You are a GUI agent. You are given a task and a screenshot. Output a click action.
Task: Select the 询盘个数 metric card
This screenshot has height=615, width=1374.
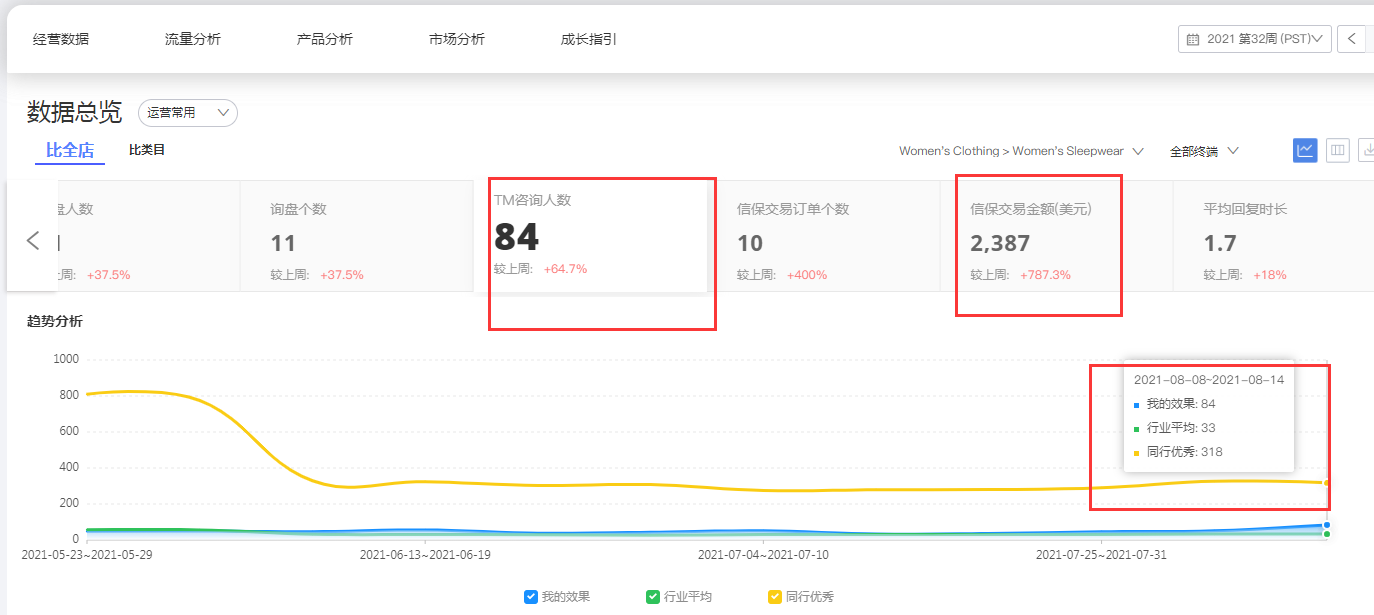356,237
